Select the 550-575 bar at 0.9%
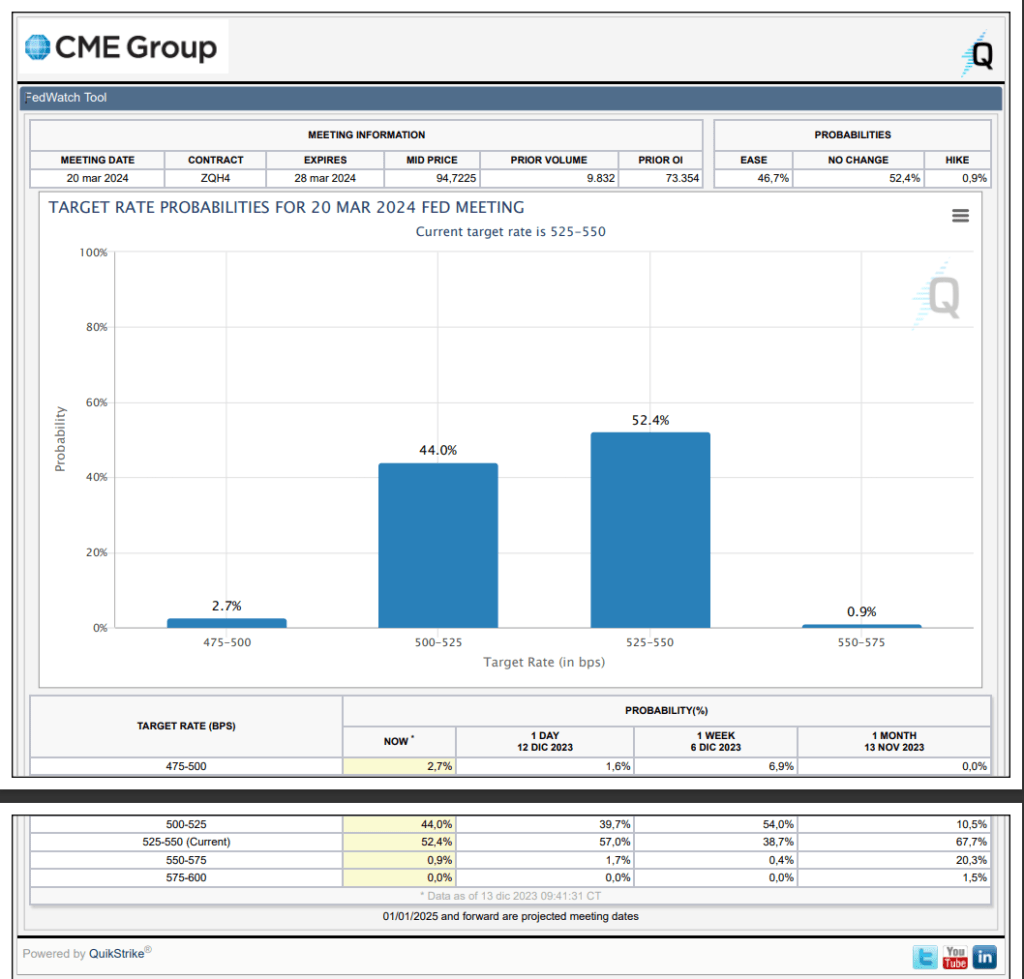 (861, 626)
